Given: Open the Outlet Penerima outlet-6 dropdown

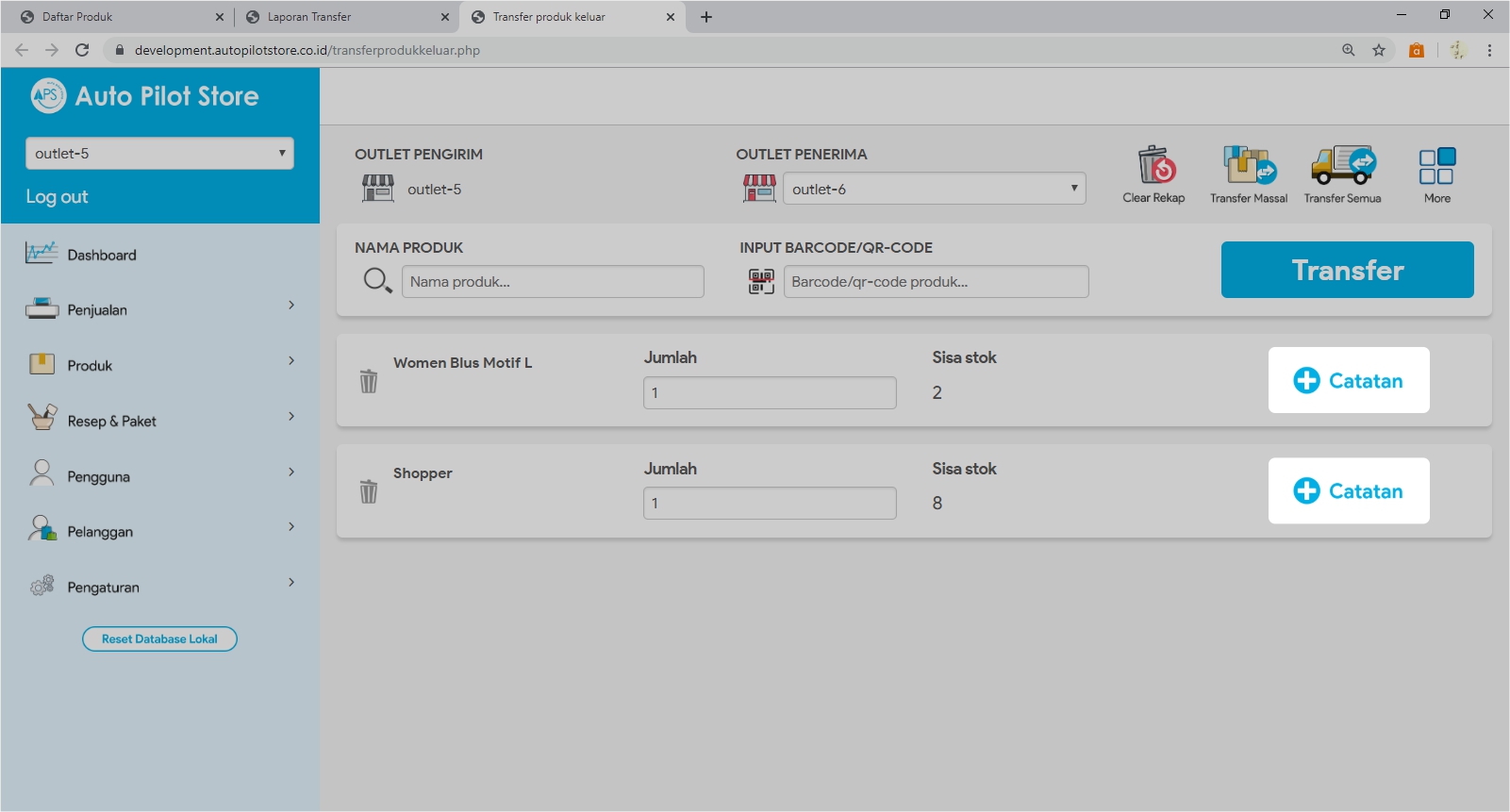Looking at the screenshot, I should tap(934, 189).
